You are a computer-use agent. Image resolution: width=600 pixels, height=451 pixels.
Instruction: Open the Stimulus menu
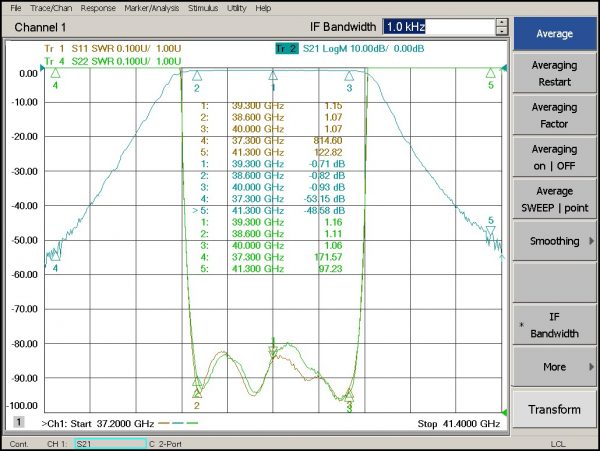[203, 8]
